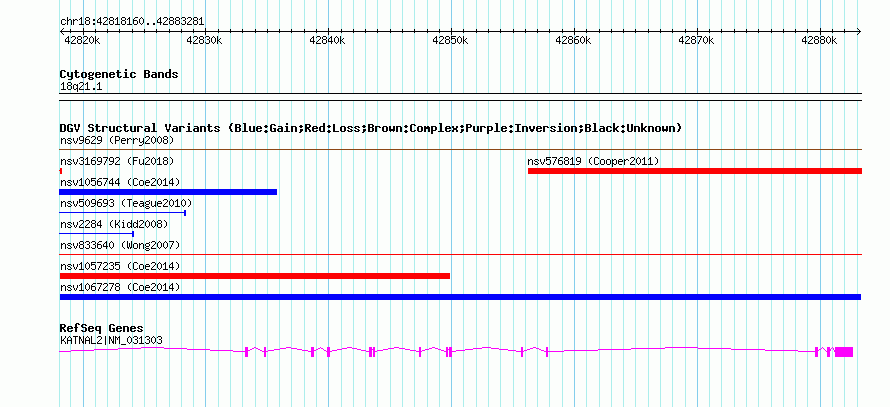Click the thin blue nsv509693 line
The height and width of the screenshot is (407, 890).
[x=123, y=213]
